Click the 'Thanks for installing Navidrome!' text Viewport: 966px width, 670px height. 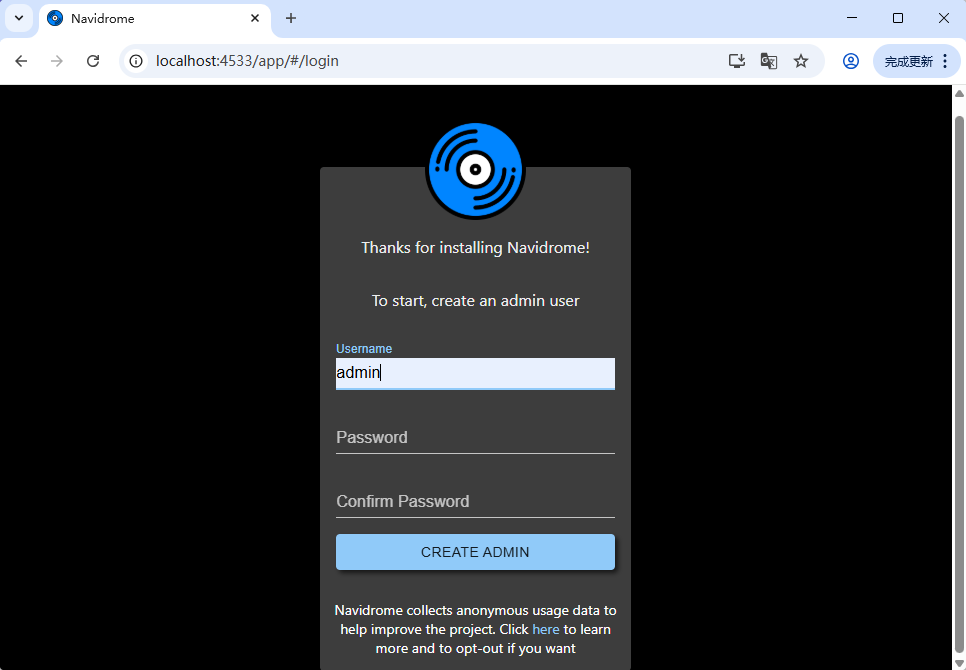tap(475, 248)
